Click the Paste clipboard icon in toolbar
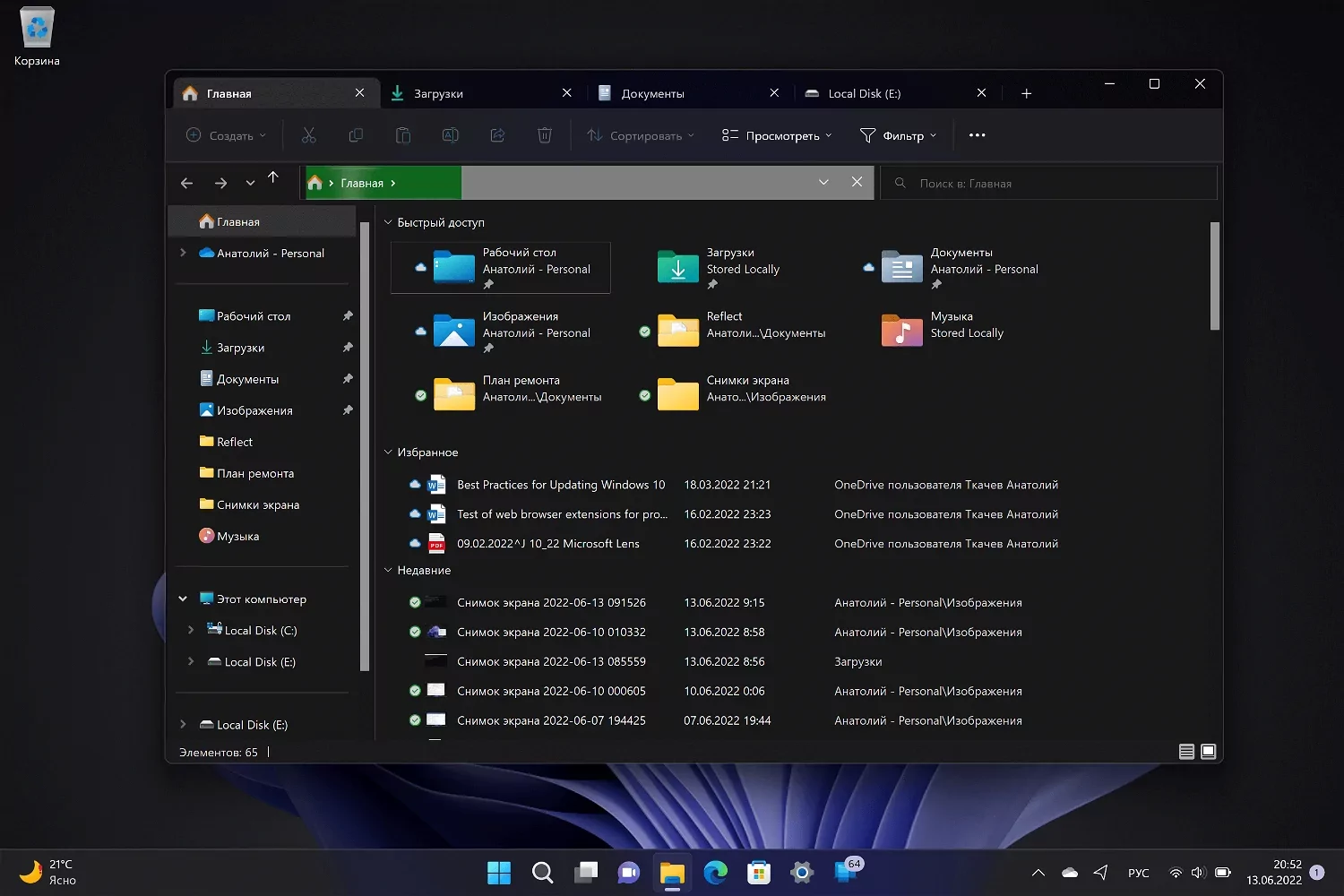 403,135
